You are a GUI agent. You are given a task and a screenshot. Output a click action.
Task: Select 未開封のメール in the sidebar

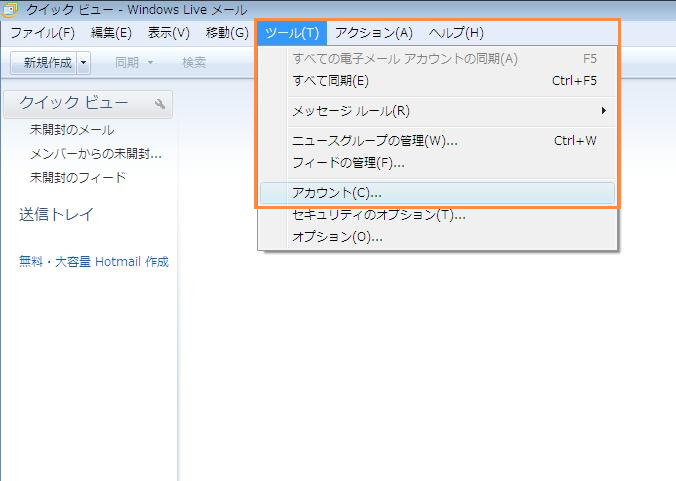pyautogui.click(x=72, y=130)
